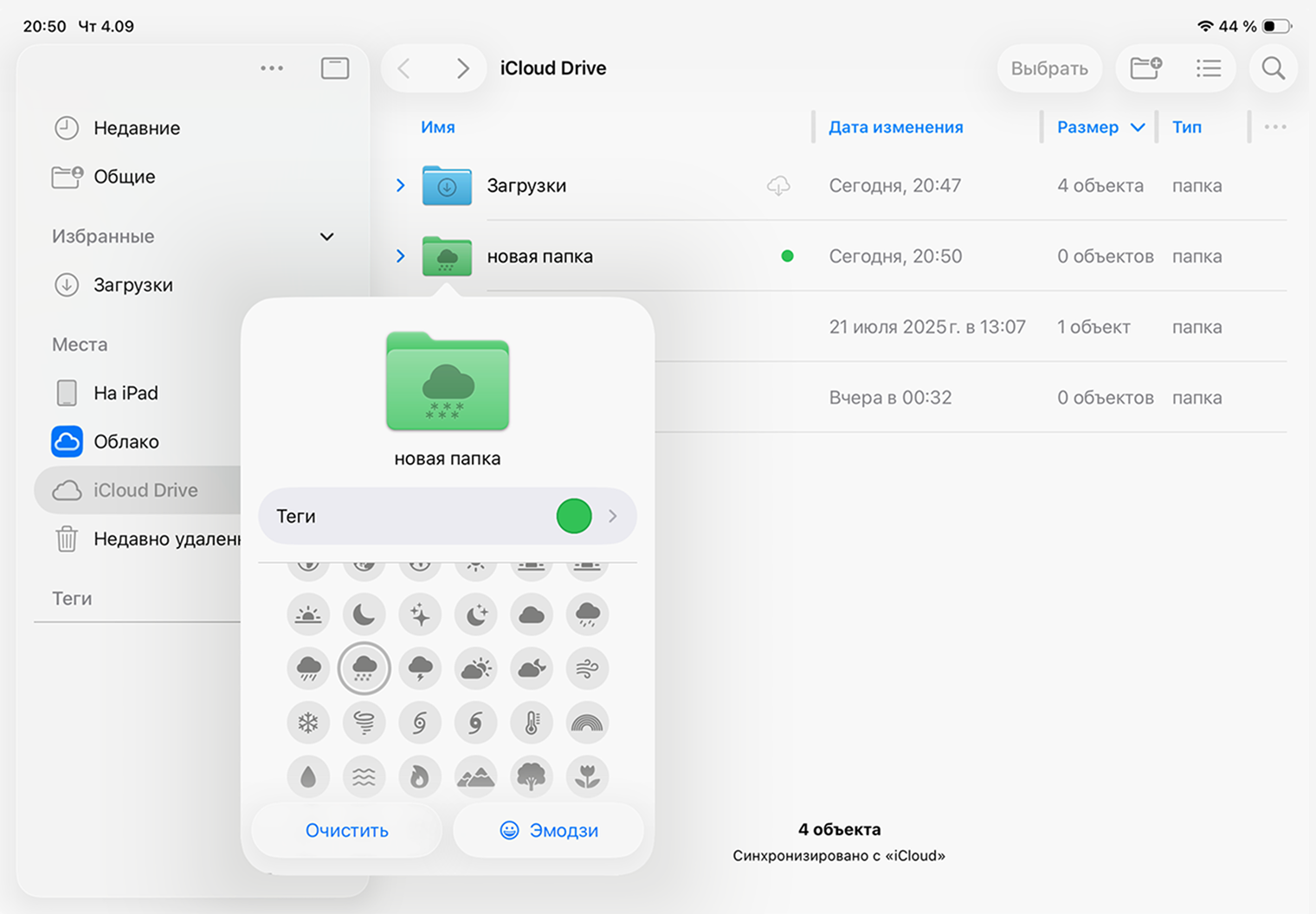Select the thermometer folder symbol
1316x914 pixels.
coord(532,723)
